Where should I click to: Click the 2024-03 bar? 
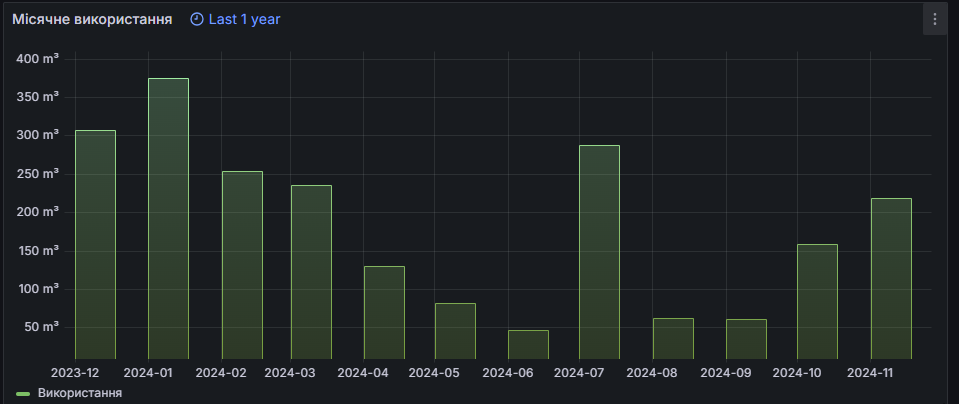[x=311, y=272]
